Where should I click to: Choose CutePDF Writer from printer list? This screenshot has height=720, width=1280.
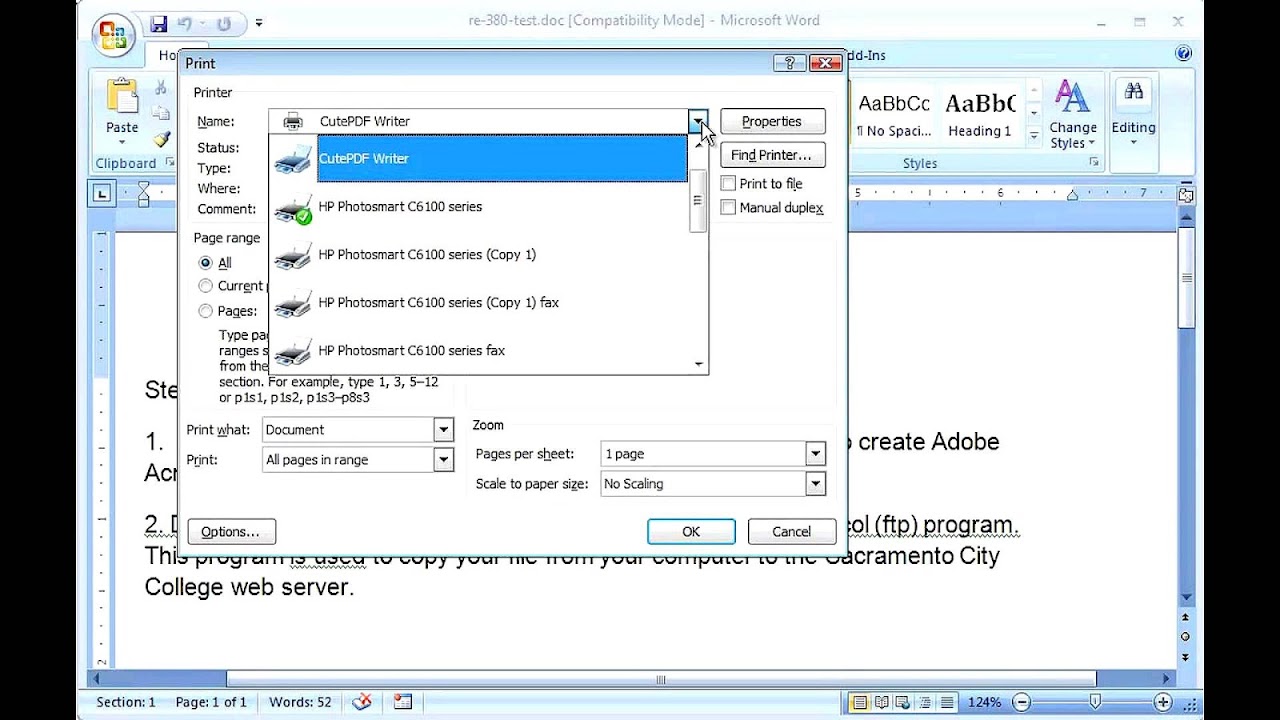480,158
